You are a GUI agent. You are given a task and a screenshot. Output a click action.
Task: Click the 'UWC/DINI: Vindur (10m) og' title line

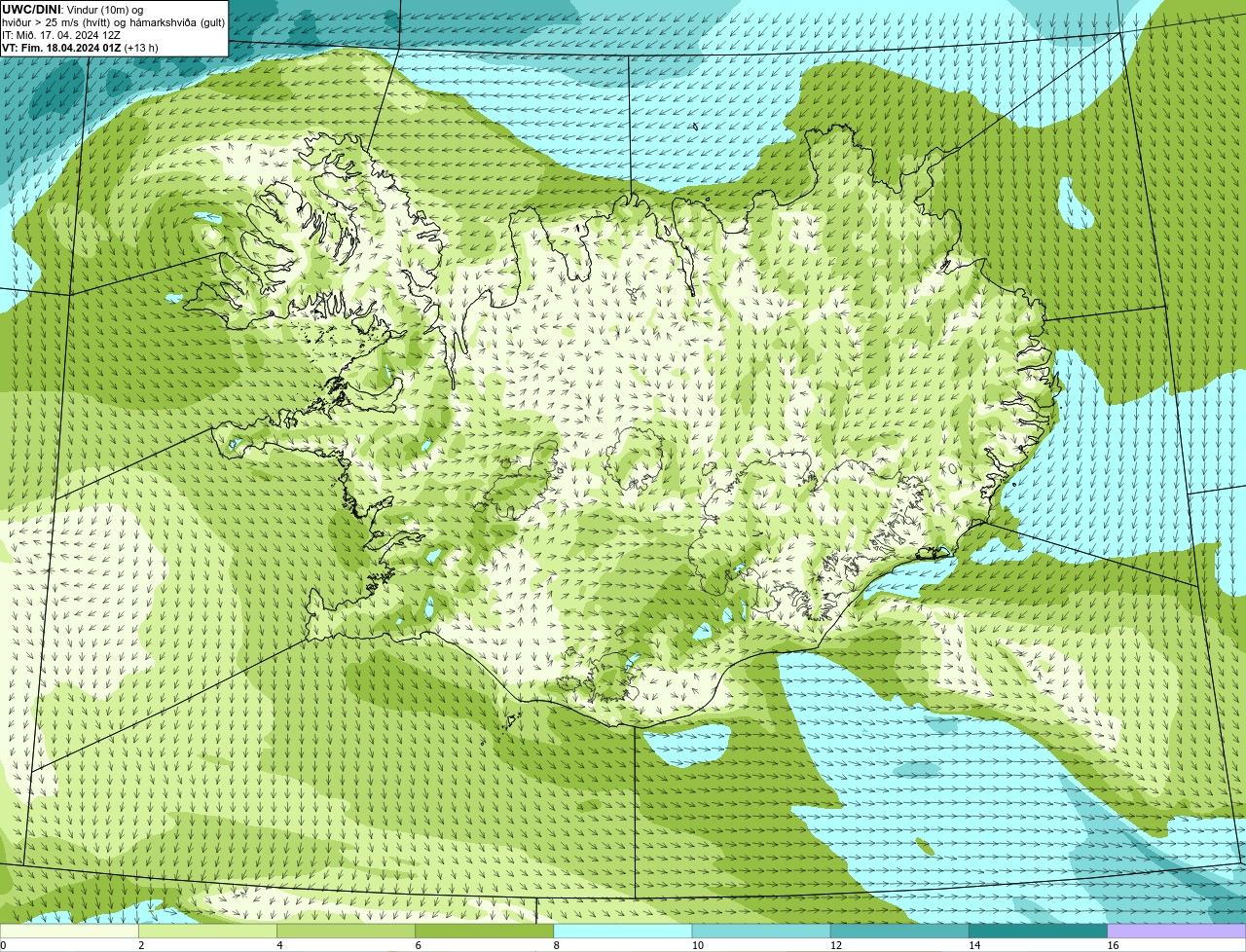[73, 10]
